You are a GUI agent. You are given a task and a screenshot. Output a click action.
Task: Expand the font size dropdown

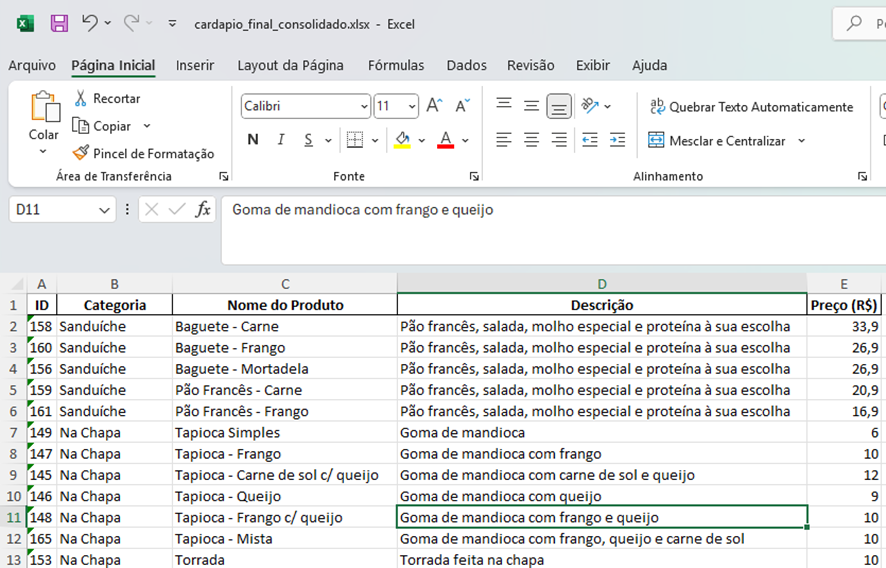point(411,106)
